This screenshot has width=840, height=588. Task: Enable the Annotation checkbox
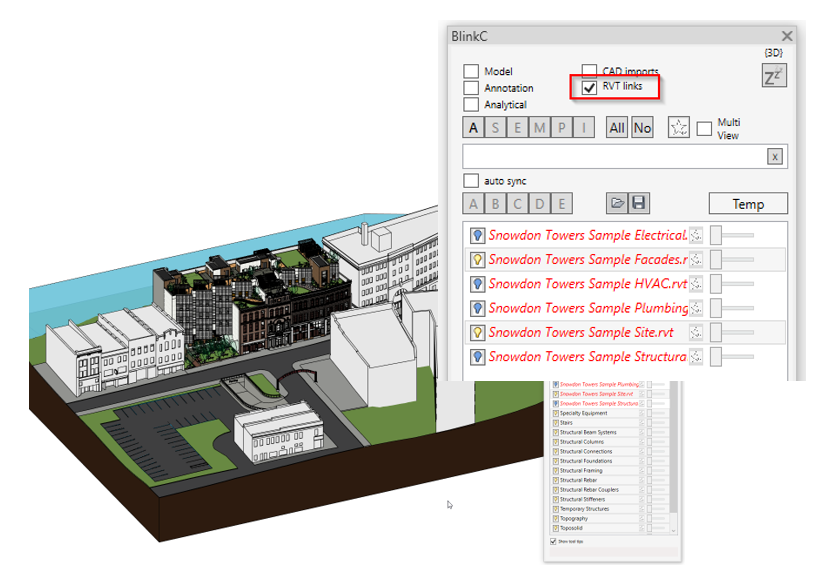click(471, 88)
